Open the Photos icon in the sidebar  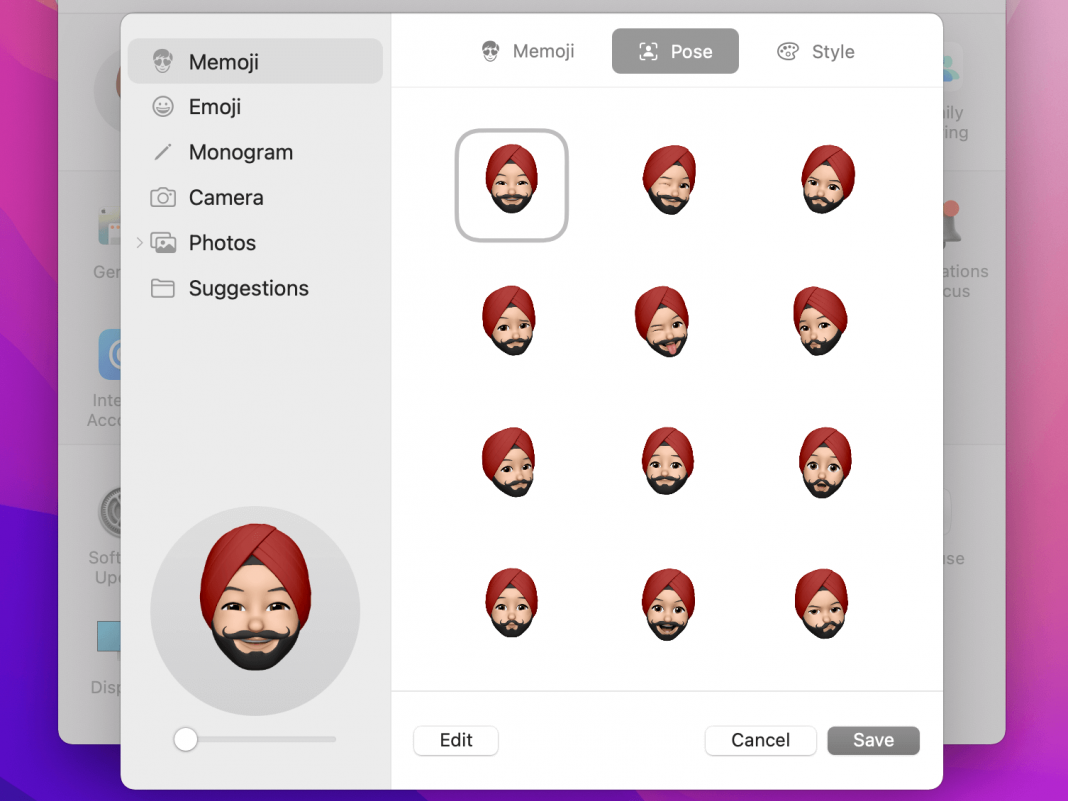(x=163, y=243)
